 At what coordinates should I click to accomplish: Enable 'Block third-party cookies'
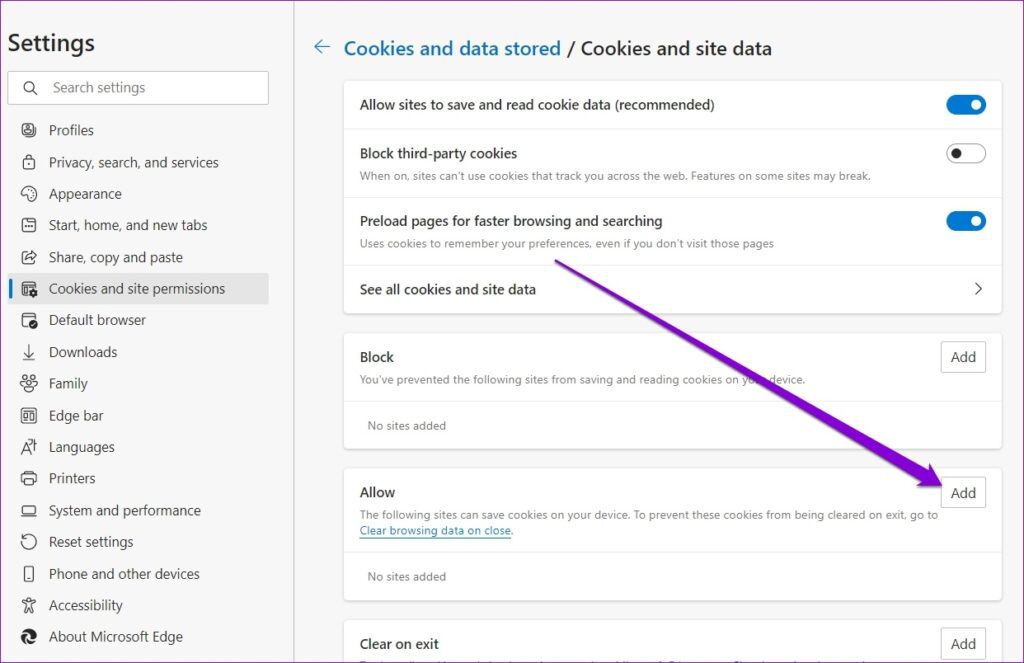click(965, 153)
